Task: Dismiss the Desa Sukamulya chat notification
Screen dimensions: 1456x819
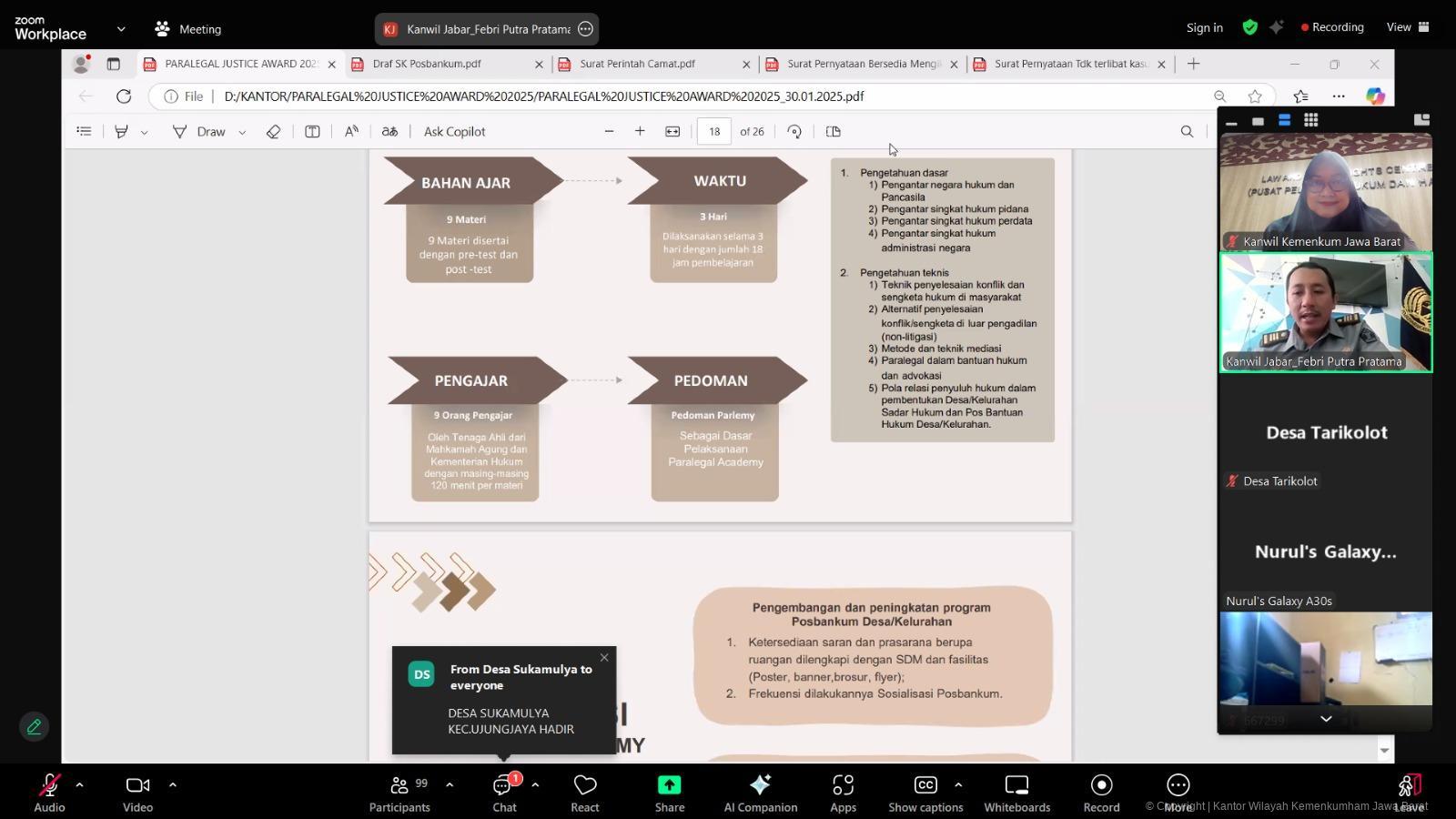Action: click(x=604, y=658)
